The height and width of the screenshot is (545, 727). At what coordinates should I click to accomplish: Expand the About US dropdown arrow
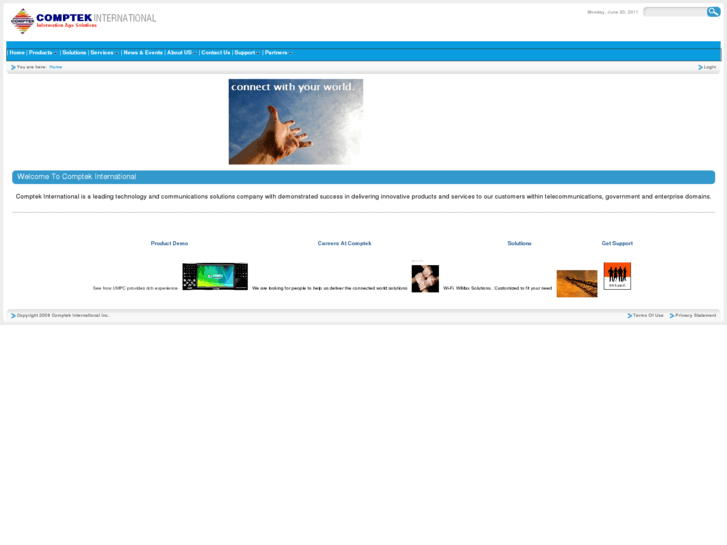[195, 53]
